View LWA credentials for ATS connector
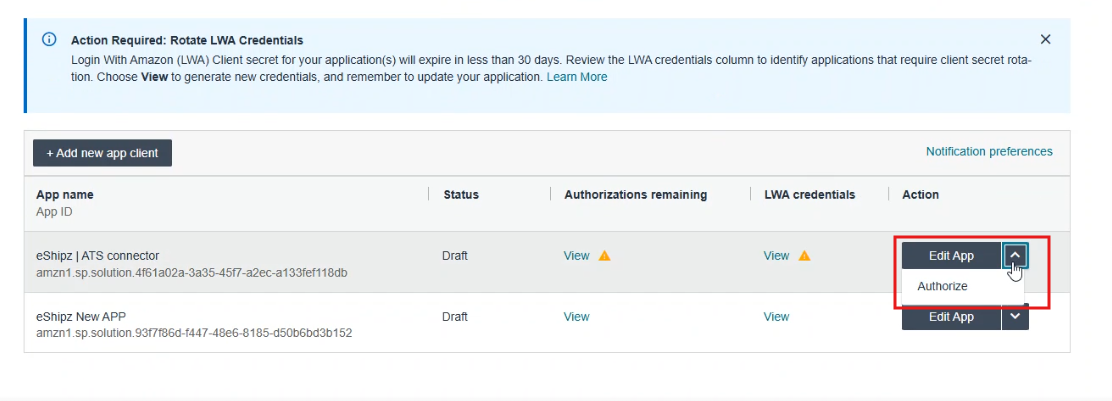This screenshot has height=401, width=1112. pos(776,256)
